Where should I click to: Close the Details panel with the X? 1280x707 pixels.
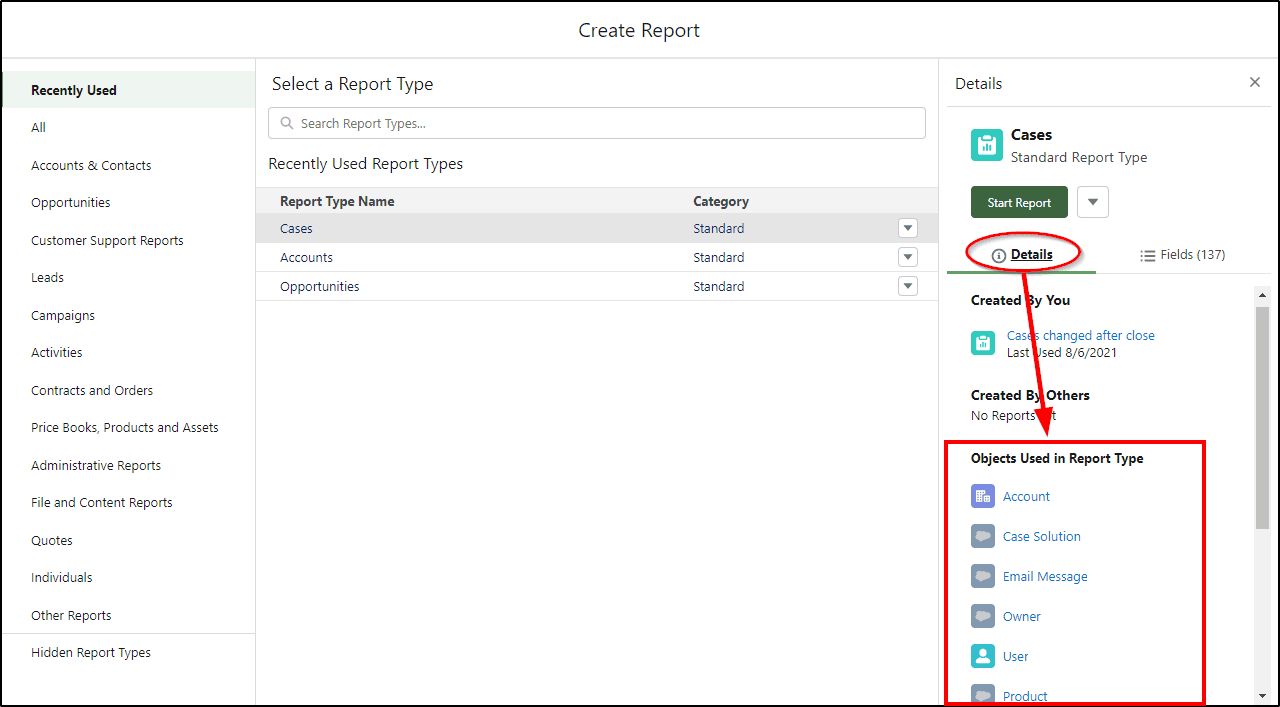pos(1255,82)
